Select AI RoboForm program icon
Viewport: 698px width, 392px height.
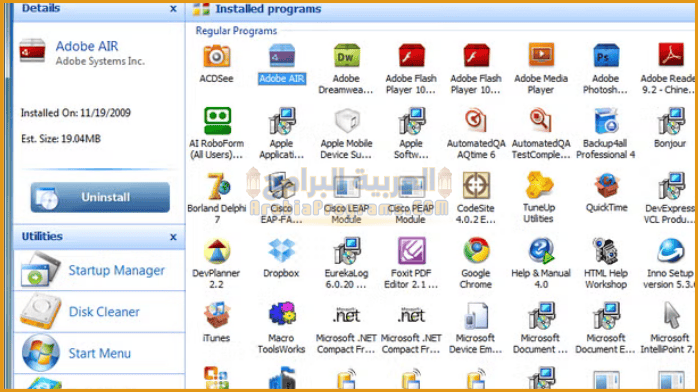click(x=217, y=121)
